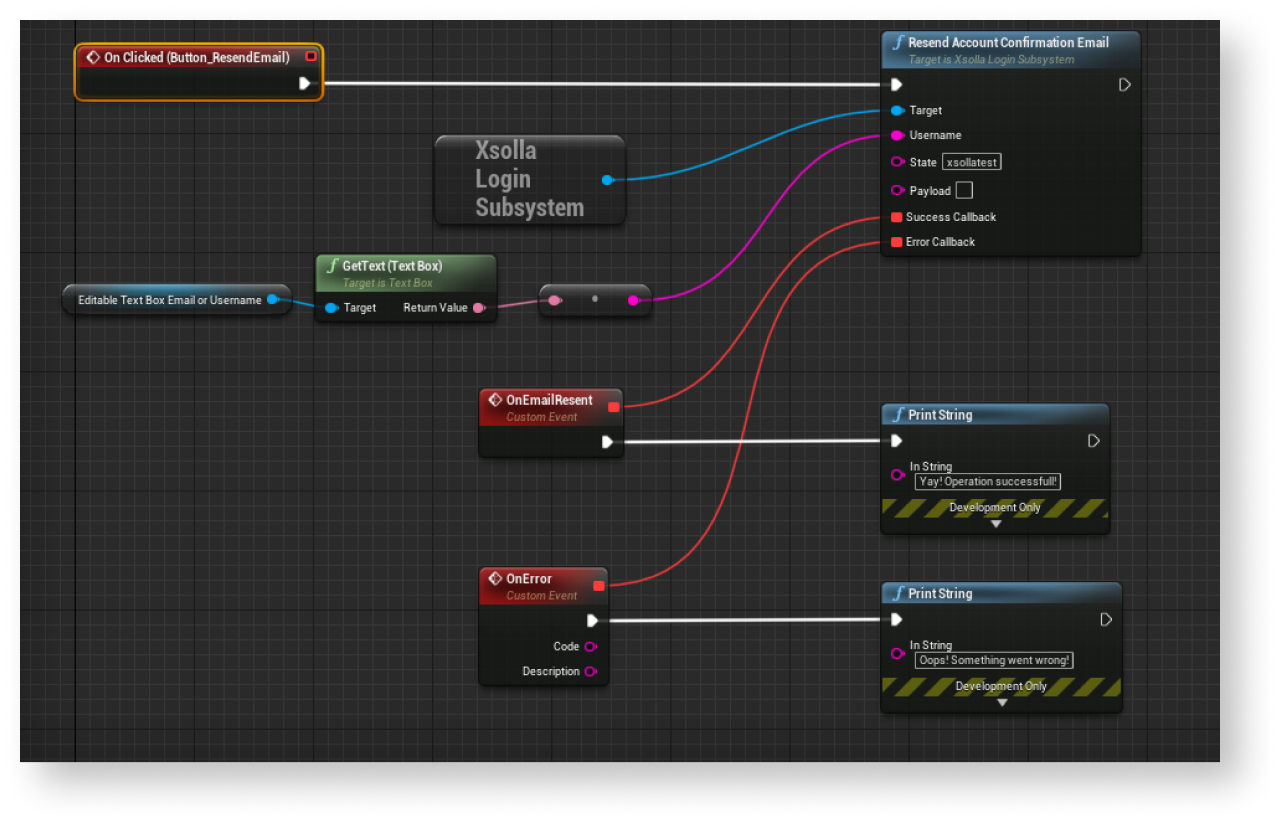The height and width of the screenshot is (823, 1280).
Task: Click the GetText Return Value pin
Action: pyautogui.click(x=478, y=308)
